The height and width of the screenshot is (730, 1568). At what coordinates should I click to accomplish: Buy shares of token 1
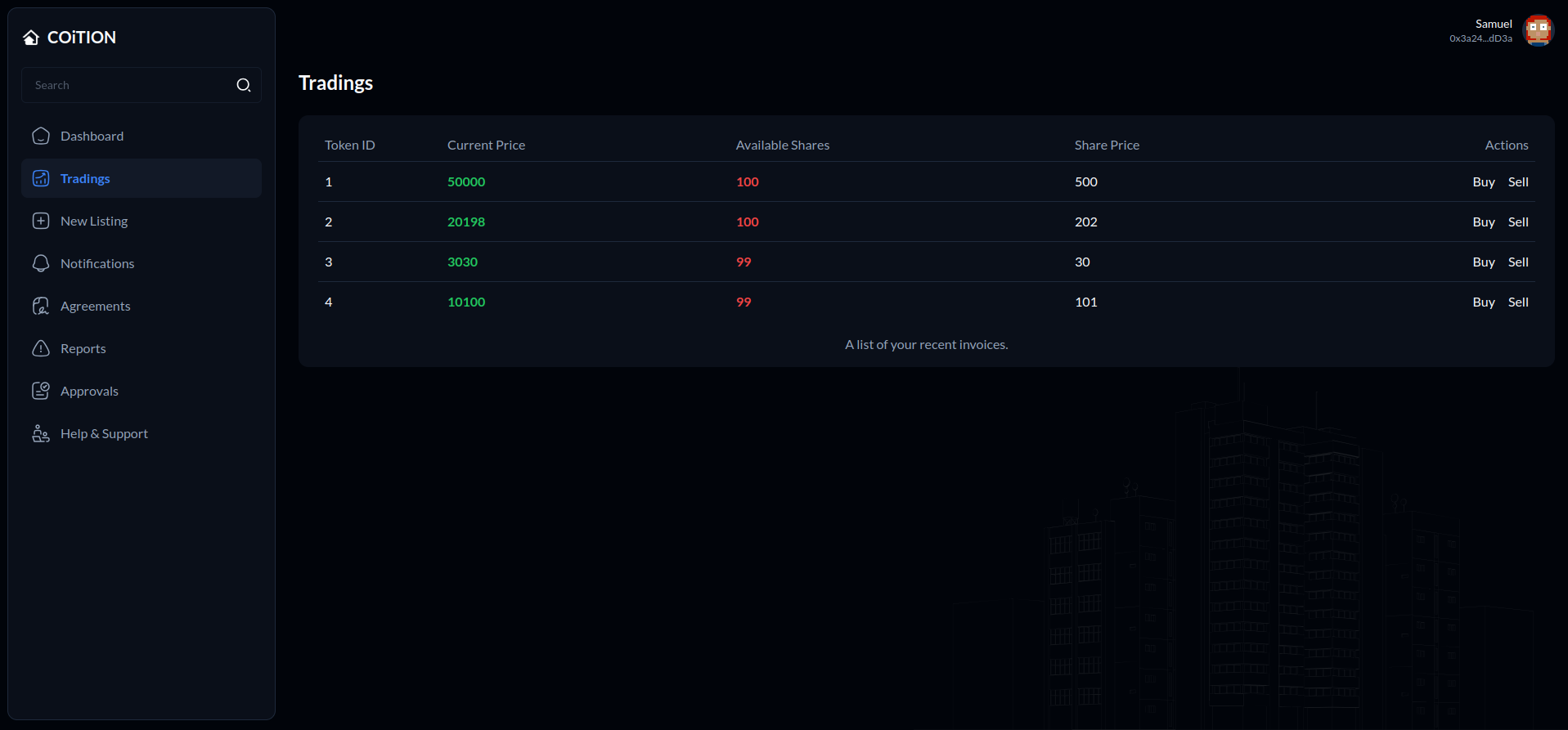[1484, 181]
